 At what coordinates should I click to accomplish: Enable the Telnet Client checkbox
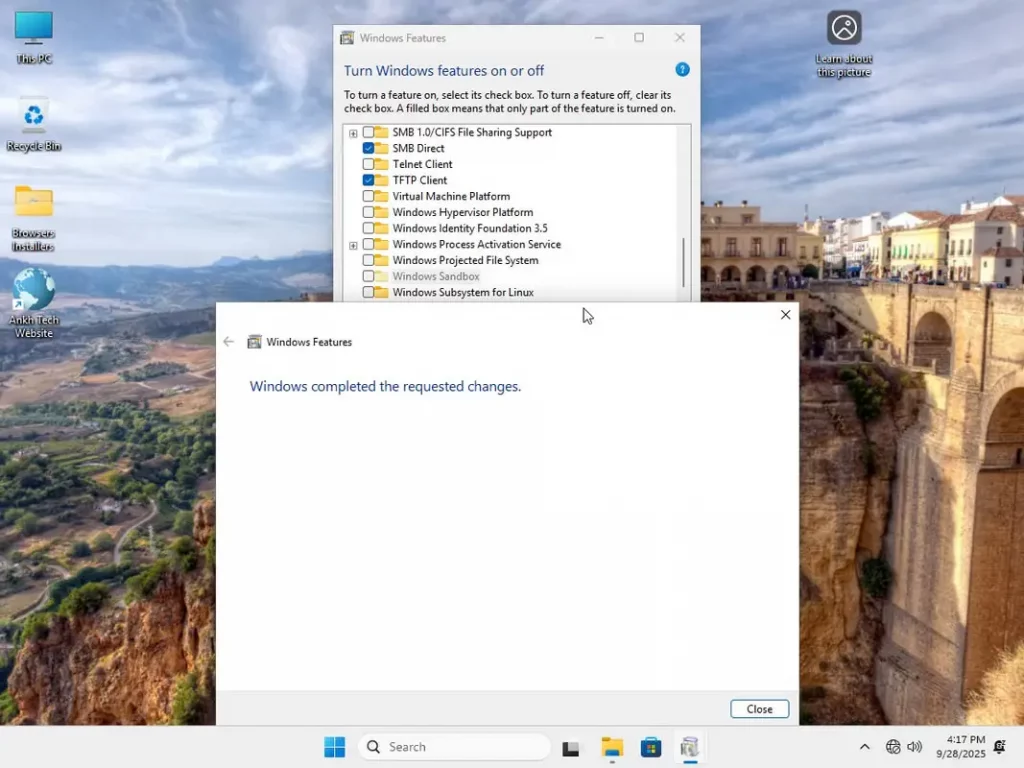point(368,164)
